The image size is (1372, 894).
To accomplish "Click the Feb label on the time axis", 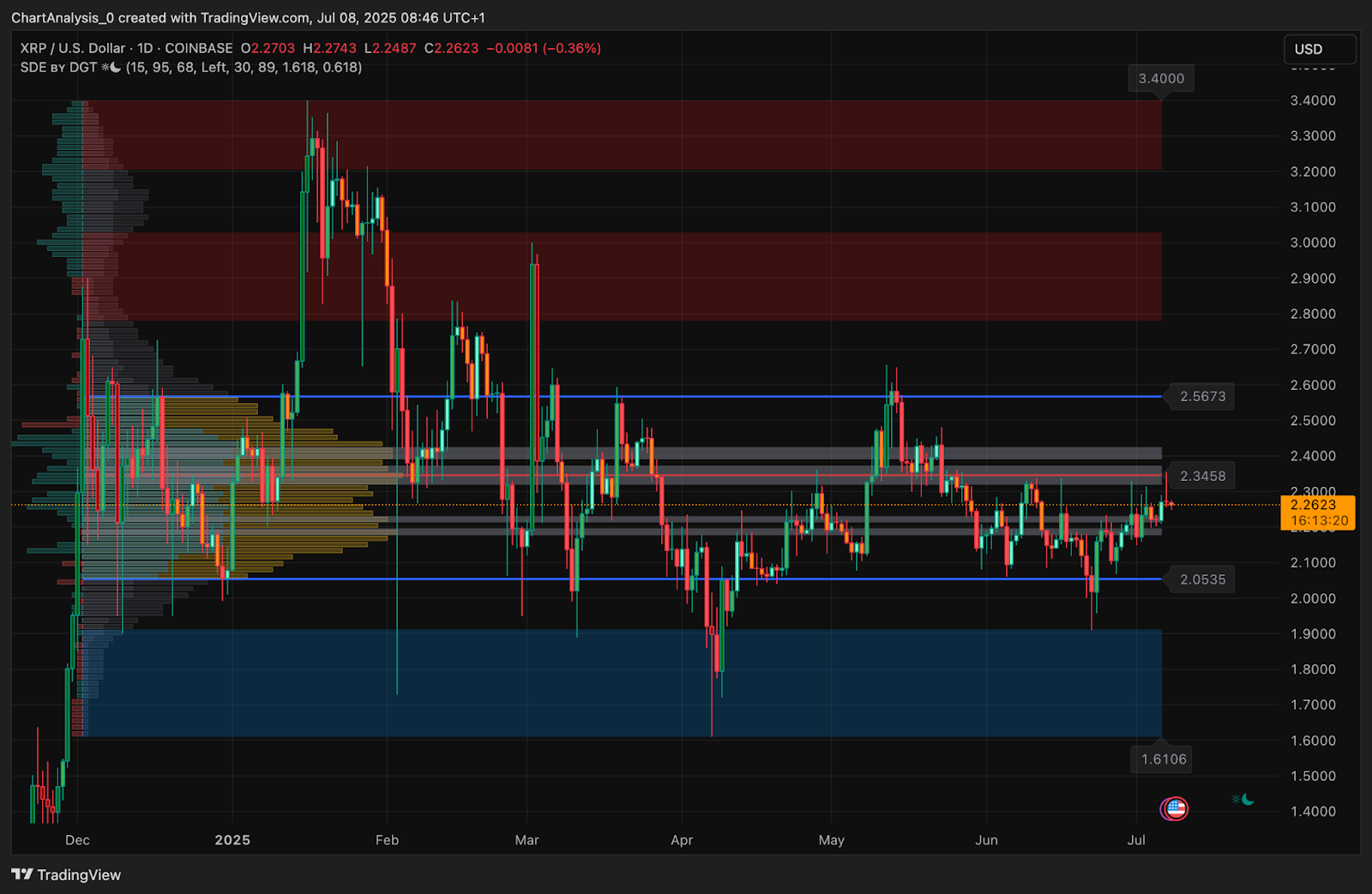I will 387,840.
